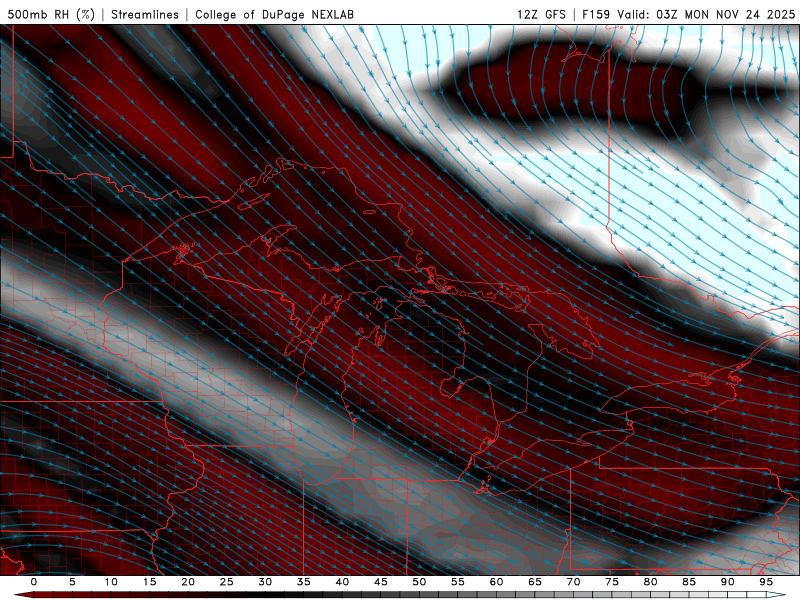The height and width of the screenshot is (600, 800).
Task: Select the "25" tick label on scale
Action: tap(227, 582)
